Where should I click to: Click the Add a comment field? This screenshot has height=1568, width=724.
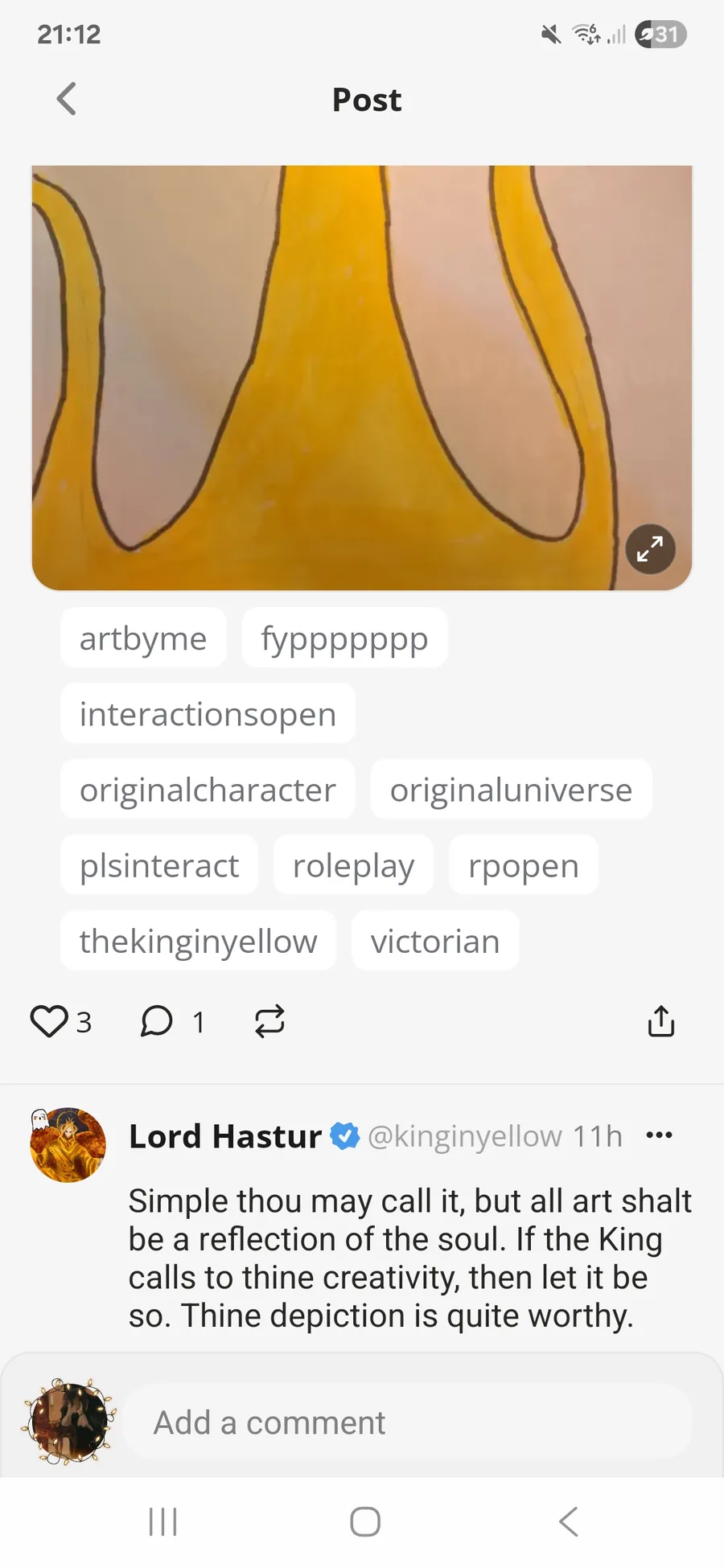tap(407, 1422)
